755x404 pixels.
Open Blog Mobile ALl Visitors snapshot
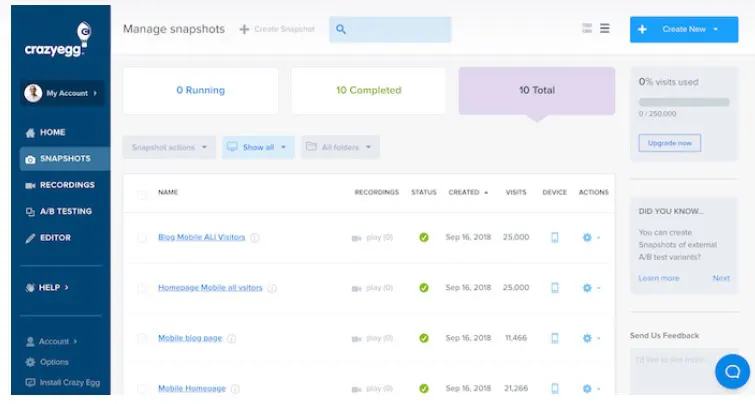pos(202,237)
